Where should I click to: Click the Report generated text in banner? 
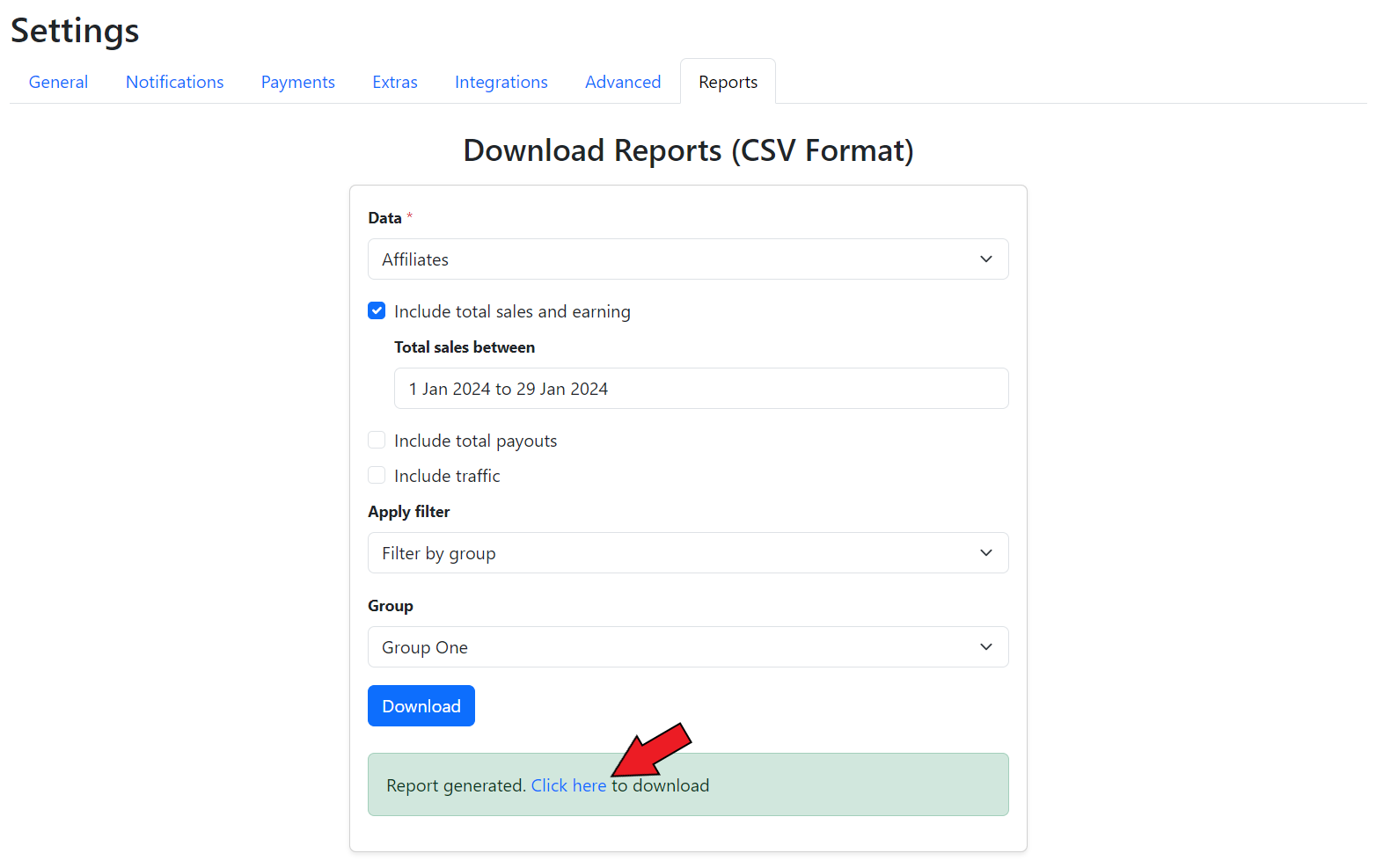click(456, 785)
